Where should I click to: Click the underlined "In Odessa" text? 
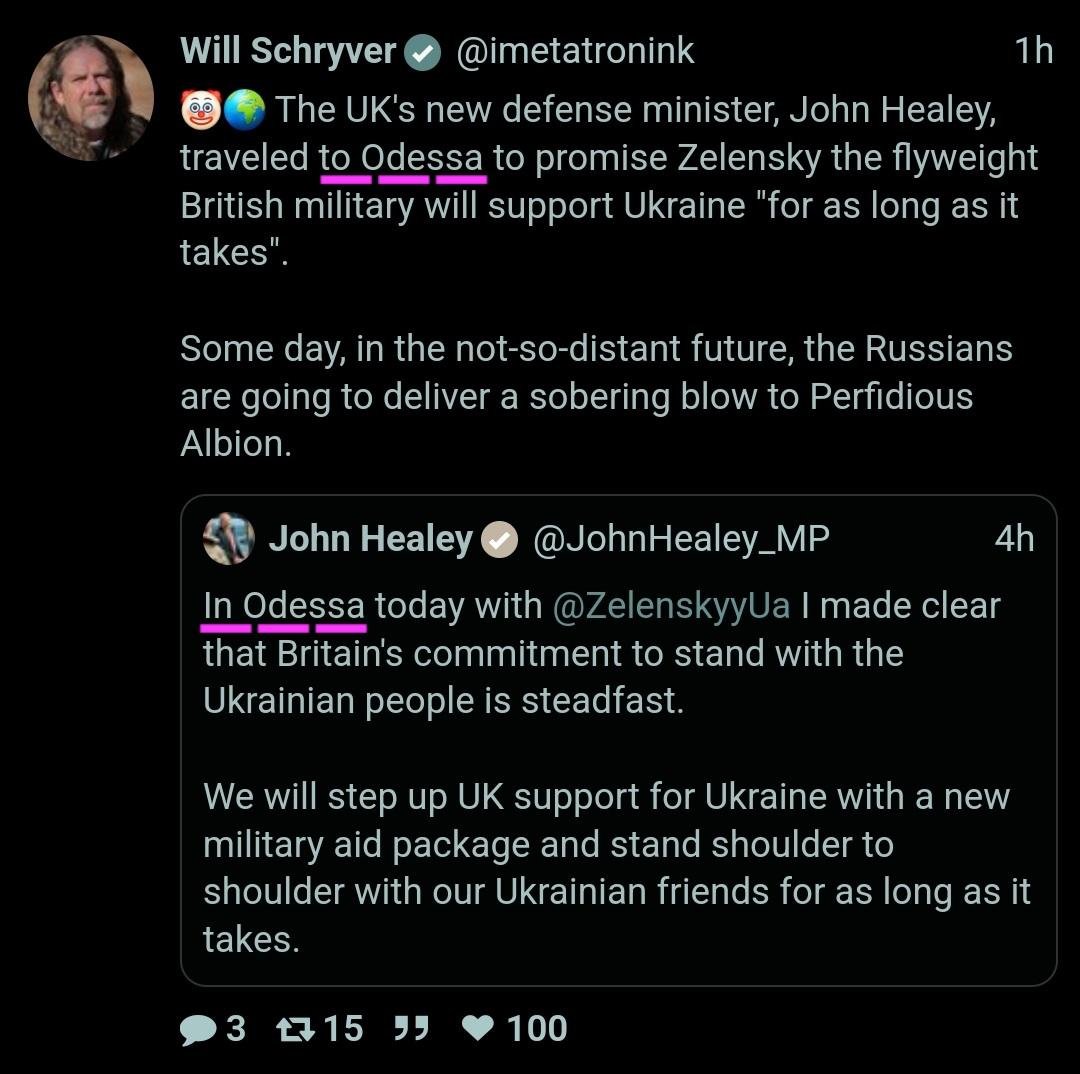point(284,606)
